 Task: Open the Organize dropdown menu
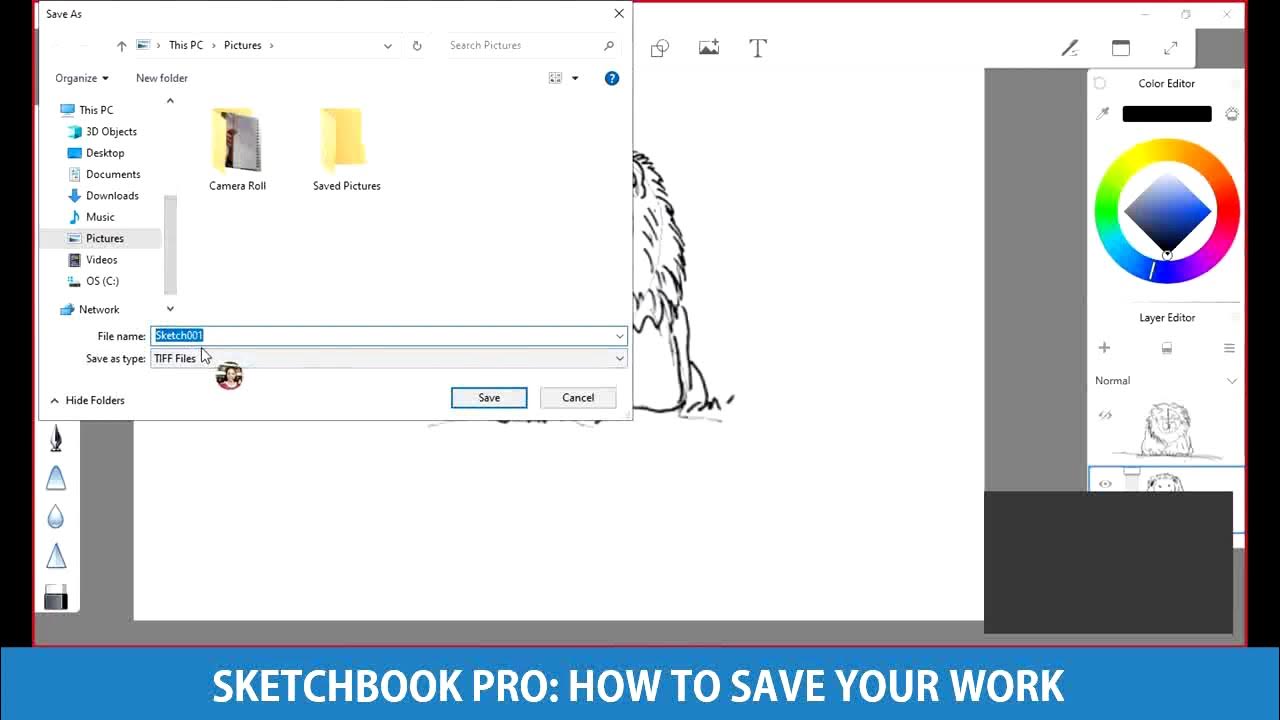pyautogui.click(x=82, y=78)
